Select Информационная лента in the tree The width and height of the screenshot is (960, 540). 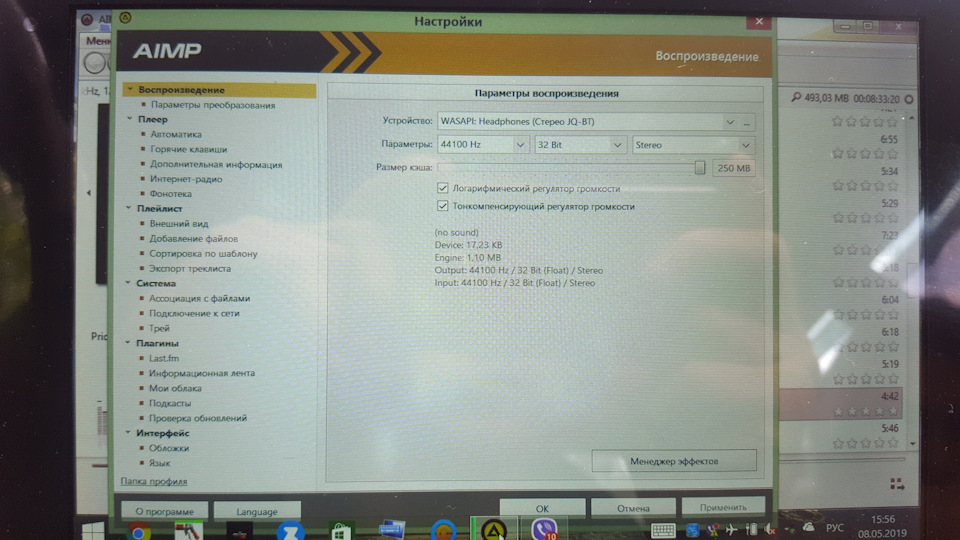point(202,373)
